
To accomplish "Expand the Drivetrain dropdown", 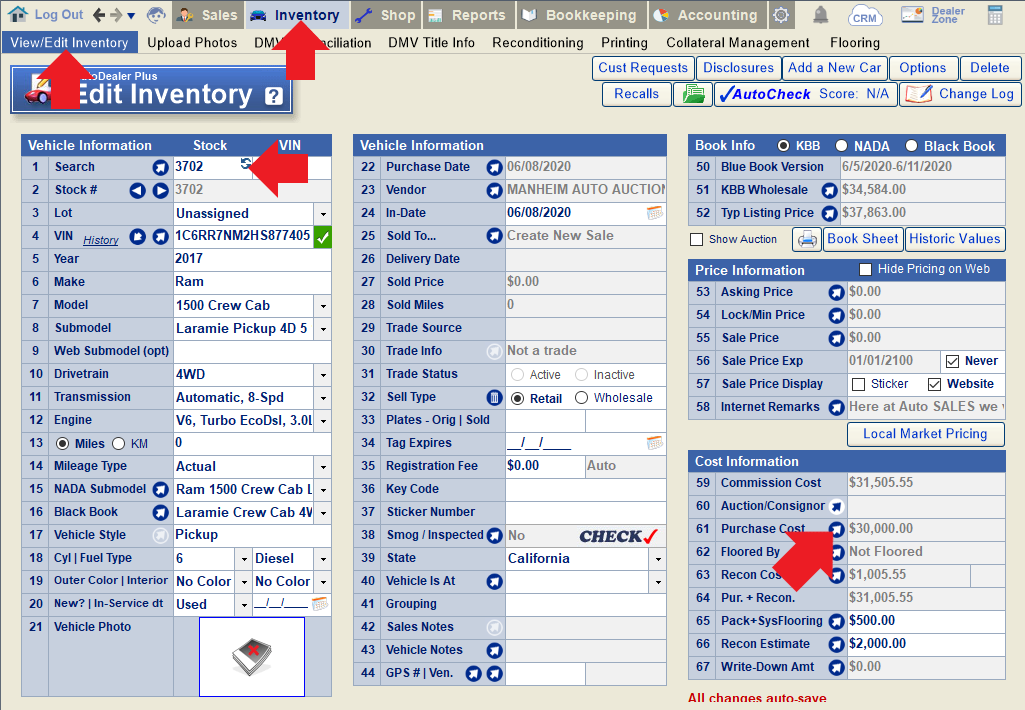I will 322,375.
